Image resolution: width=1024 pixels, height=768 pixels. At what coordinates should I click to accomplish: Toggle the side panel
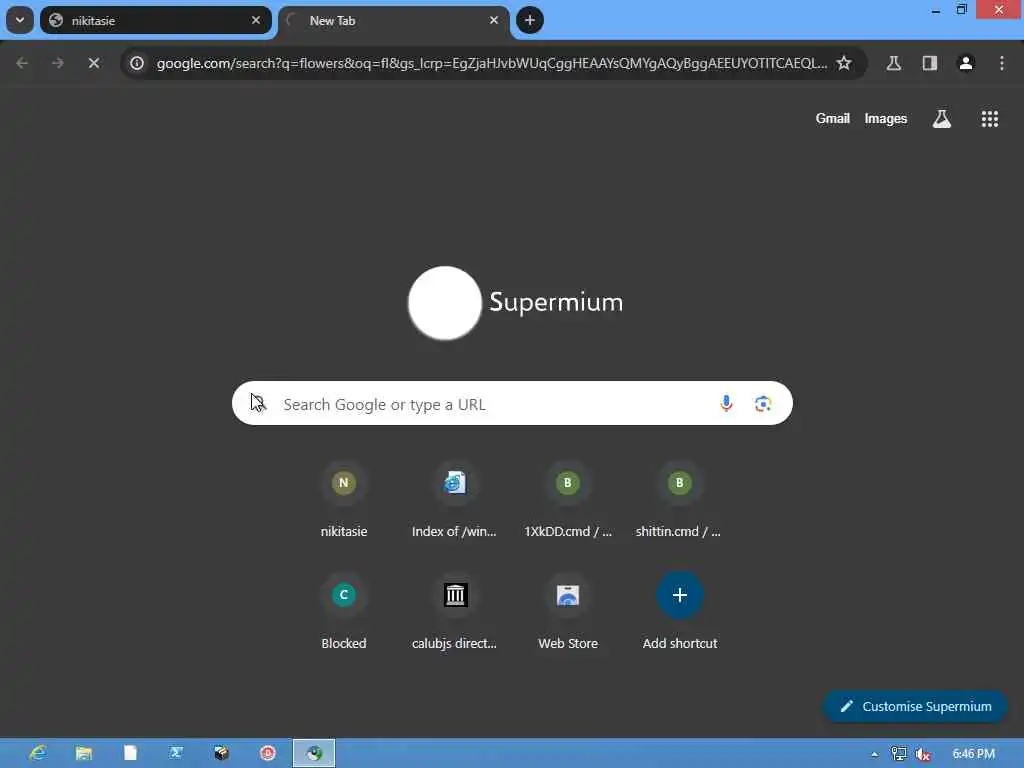(929, 63)
